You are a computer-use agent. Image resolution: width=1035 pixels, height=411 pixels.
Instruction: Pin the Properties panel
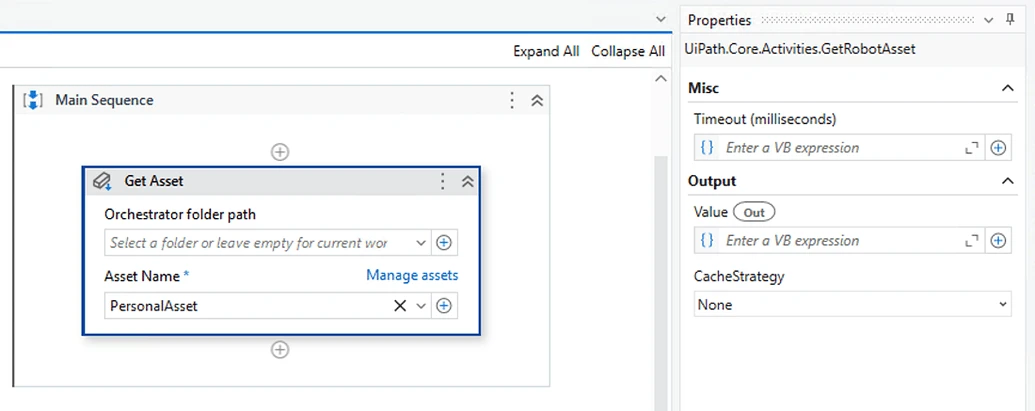point(1010,20)
